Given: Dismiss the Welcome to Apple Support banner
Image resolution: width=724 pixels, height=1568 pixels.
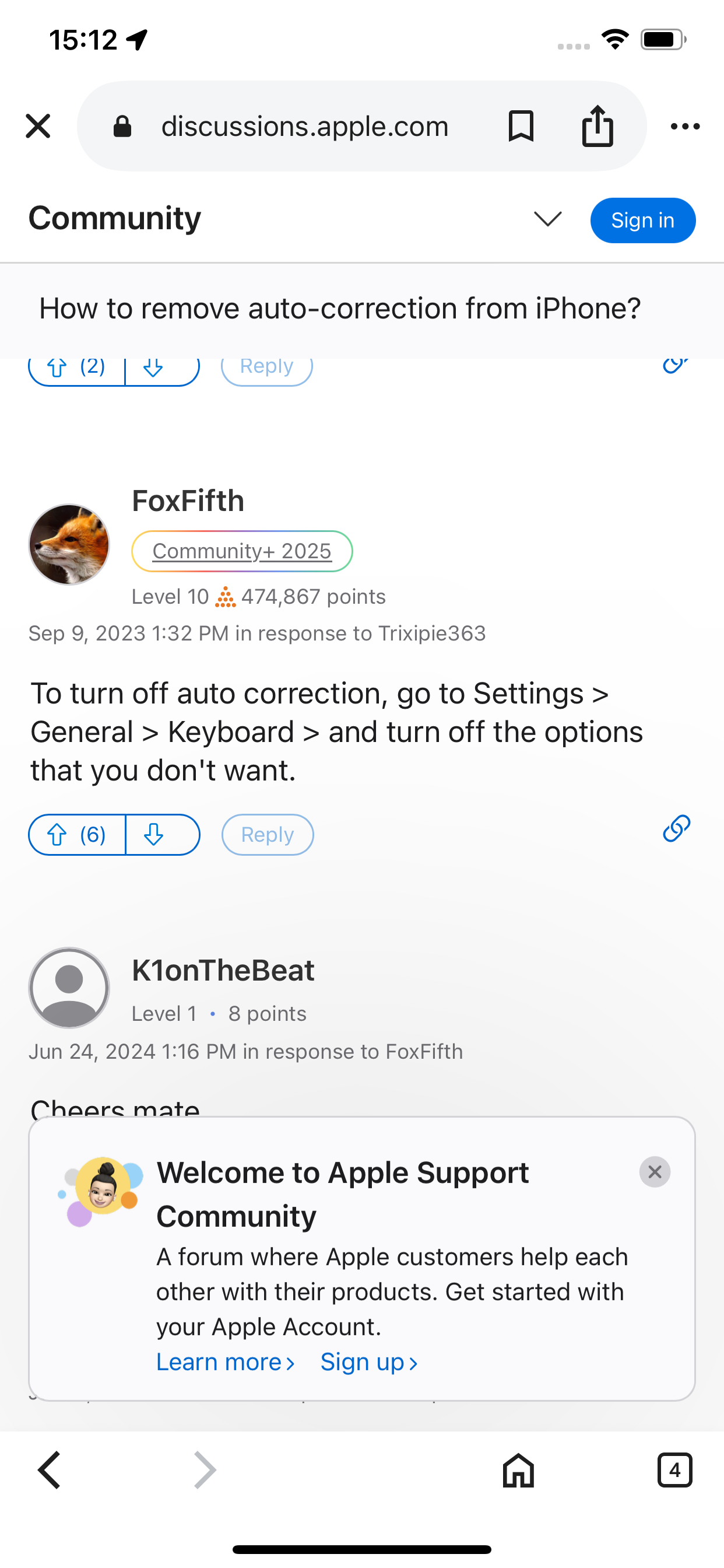Looking at the screenshot, I should [x=655, y=1172].
